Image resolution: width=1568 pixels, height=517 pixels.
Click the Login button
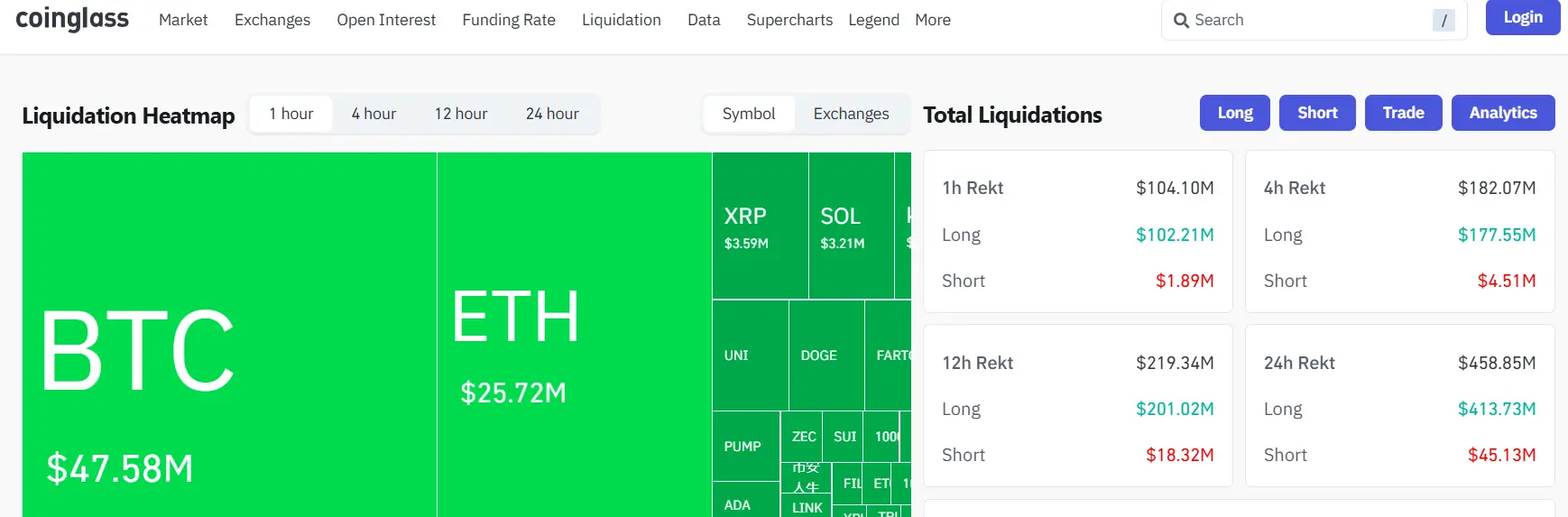pyautogui.click(x=1523, y=17)
